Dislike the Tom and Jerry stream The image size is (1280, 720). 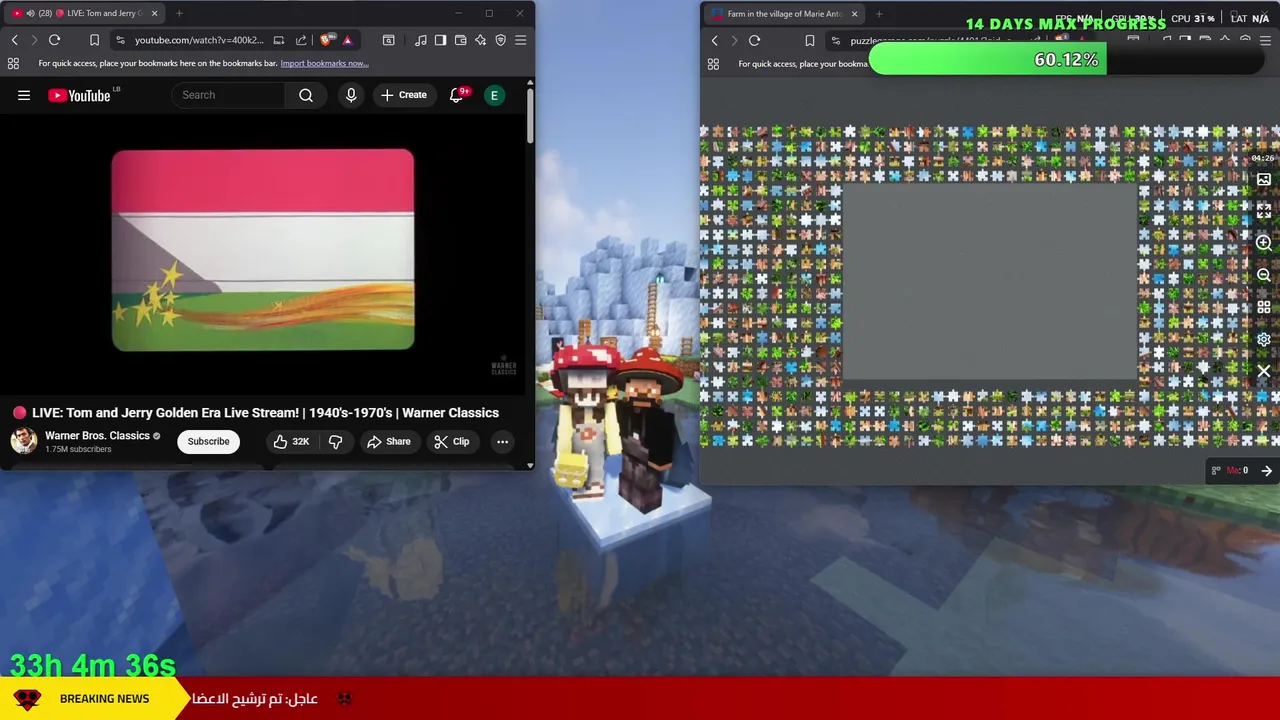336,441
